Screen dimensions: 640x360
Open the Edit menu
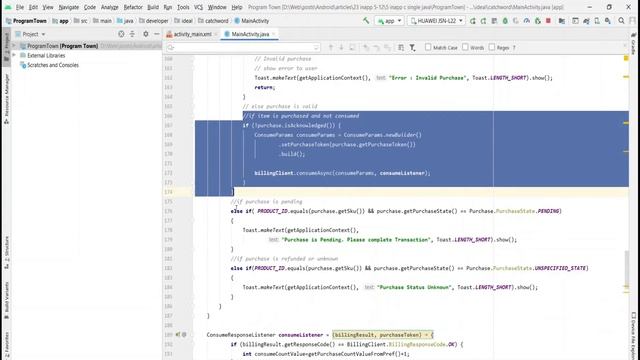pyautogui.click(x=33, y=7)
